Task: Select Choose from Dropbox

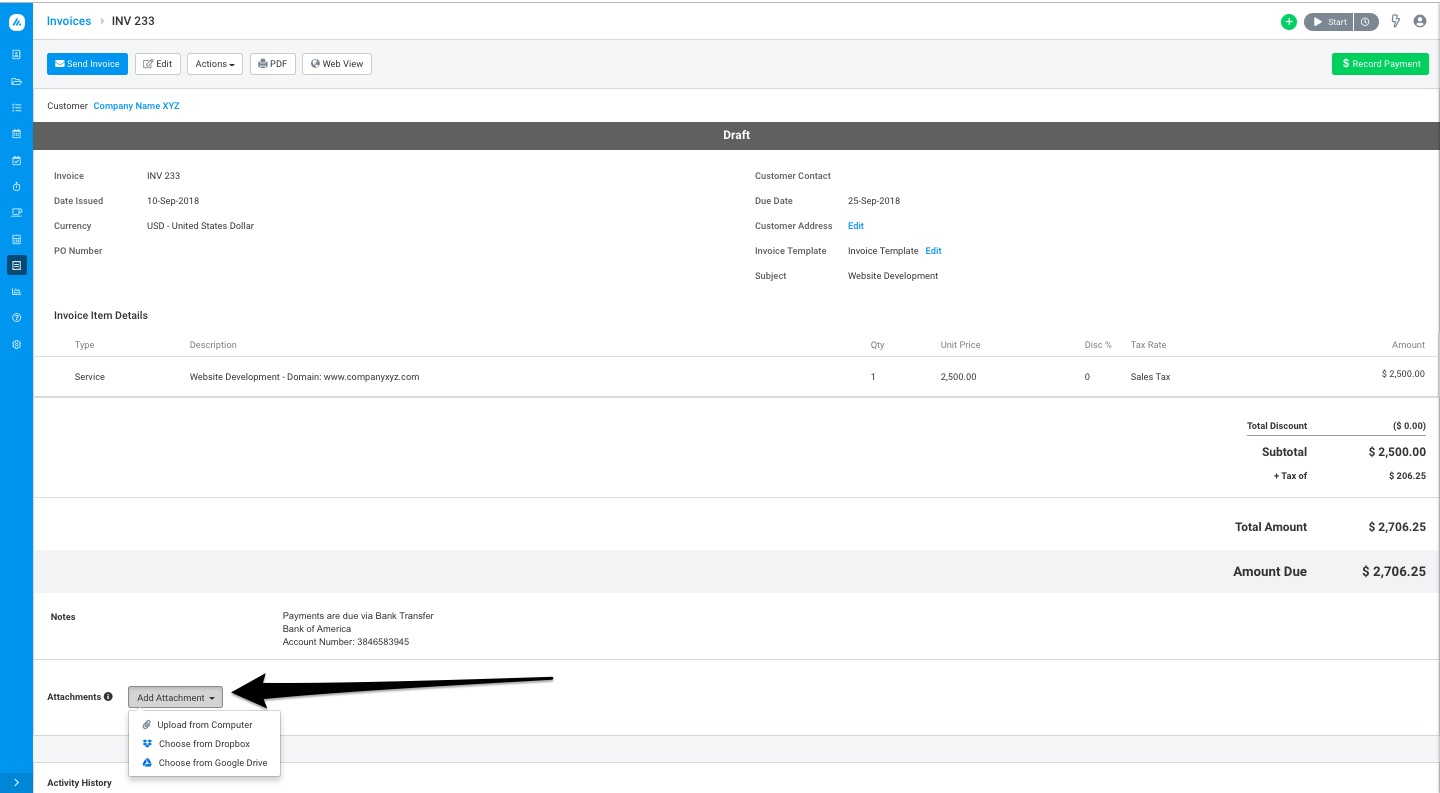Action: (205, 744)
